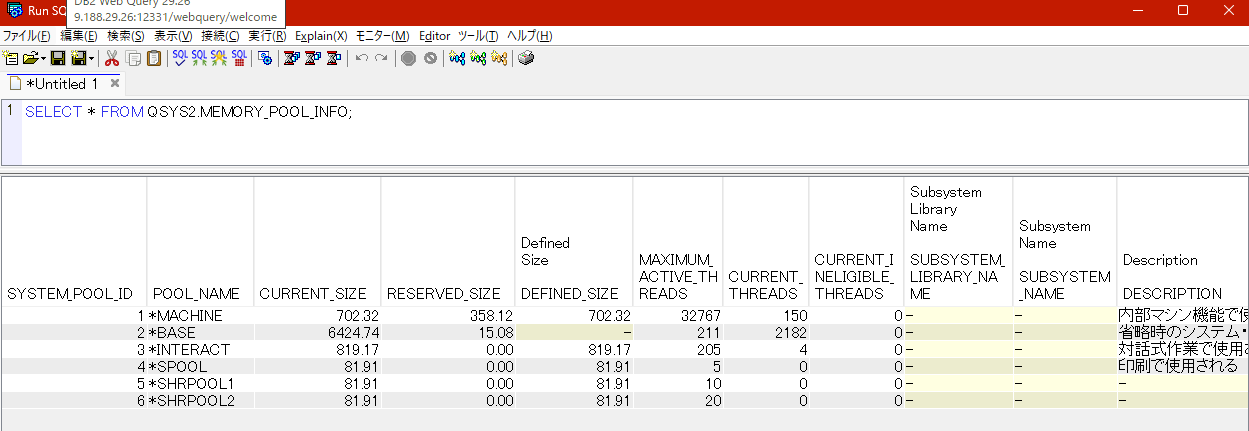The width and height of the screenshot is (1249, 431).
Task: Select the *SPOOL pool name cell
Action: click(x=200, y=366)
